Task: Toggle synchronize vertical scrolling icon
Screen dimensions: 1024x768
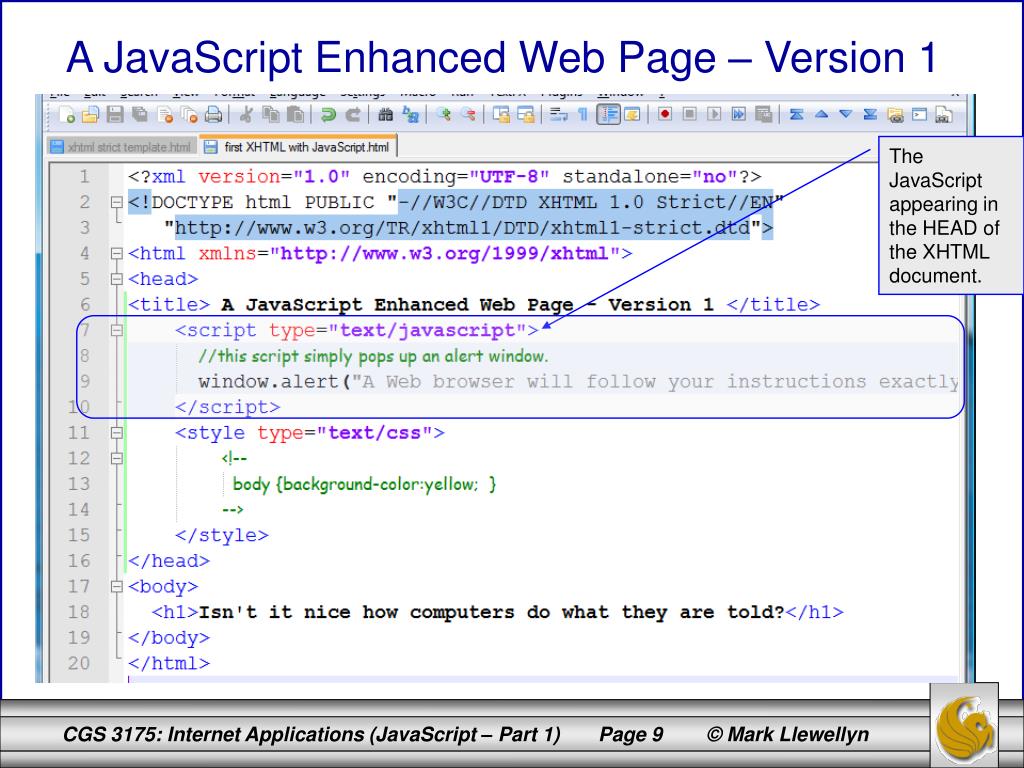Action: pos(501,115)
